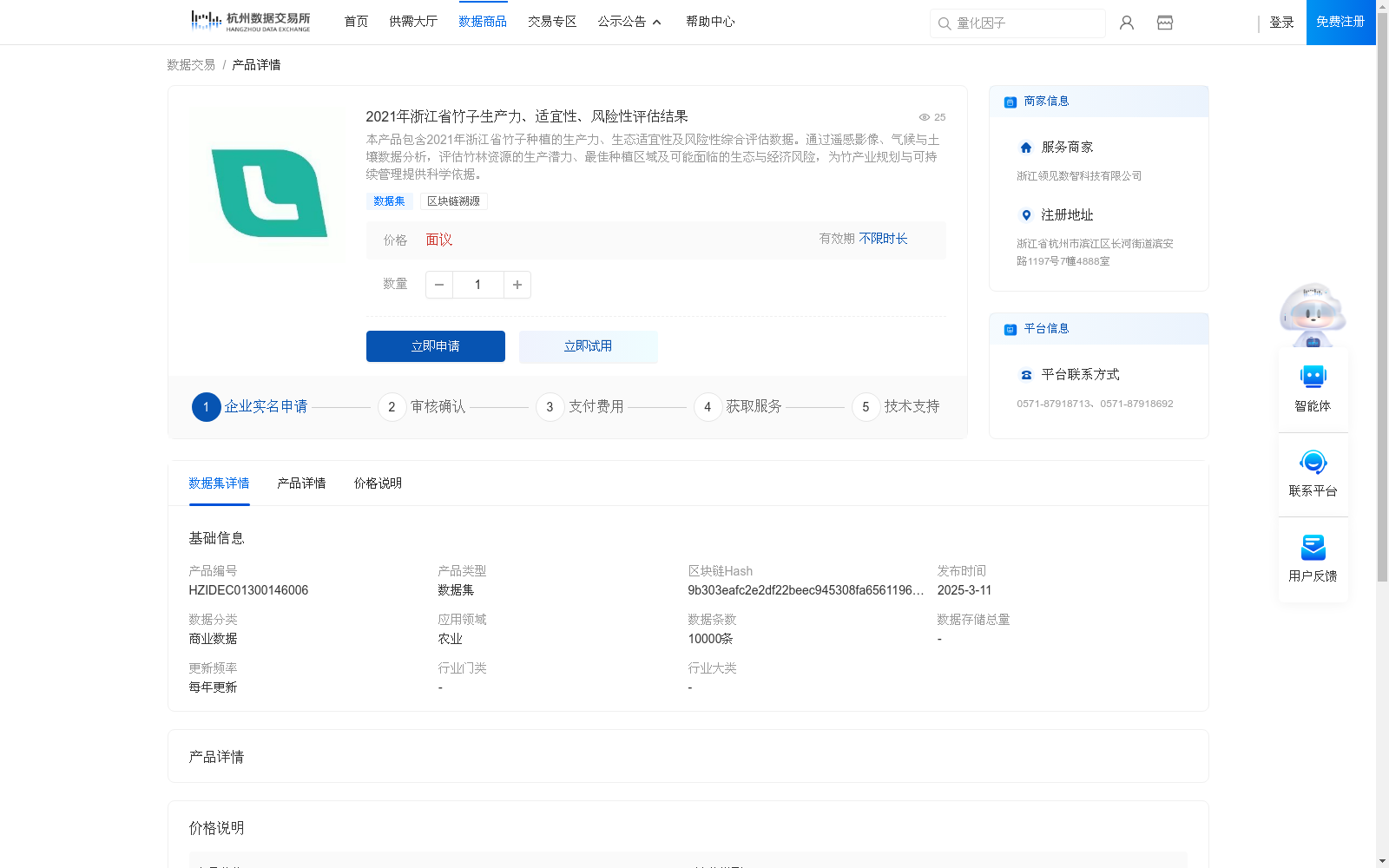Click step 2 审核确认
Image resolution: width=1389 pixels, height=868 pixels.
[422, 406]
